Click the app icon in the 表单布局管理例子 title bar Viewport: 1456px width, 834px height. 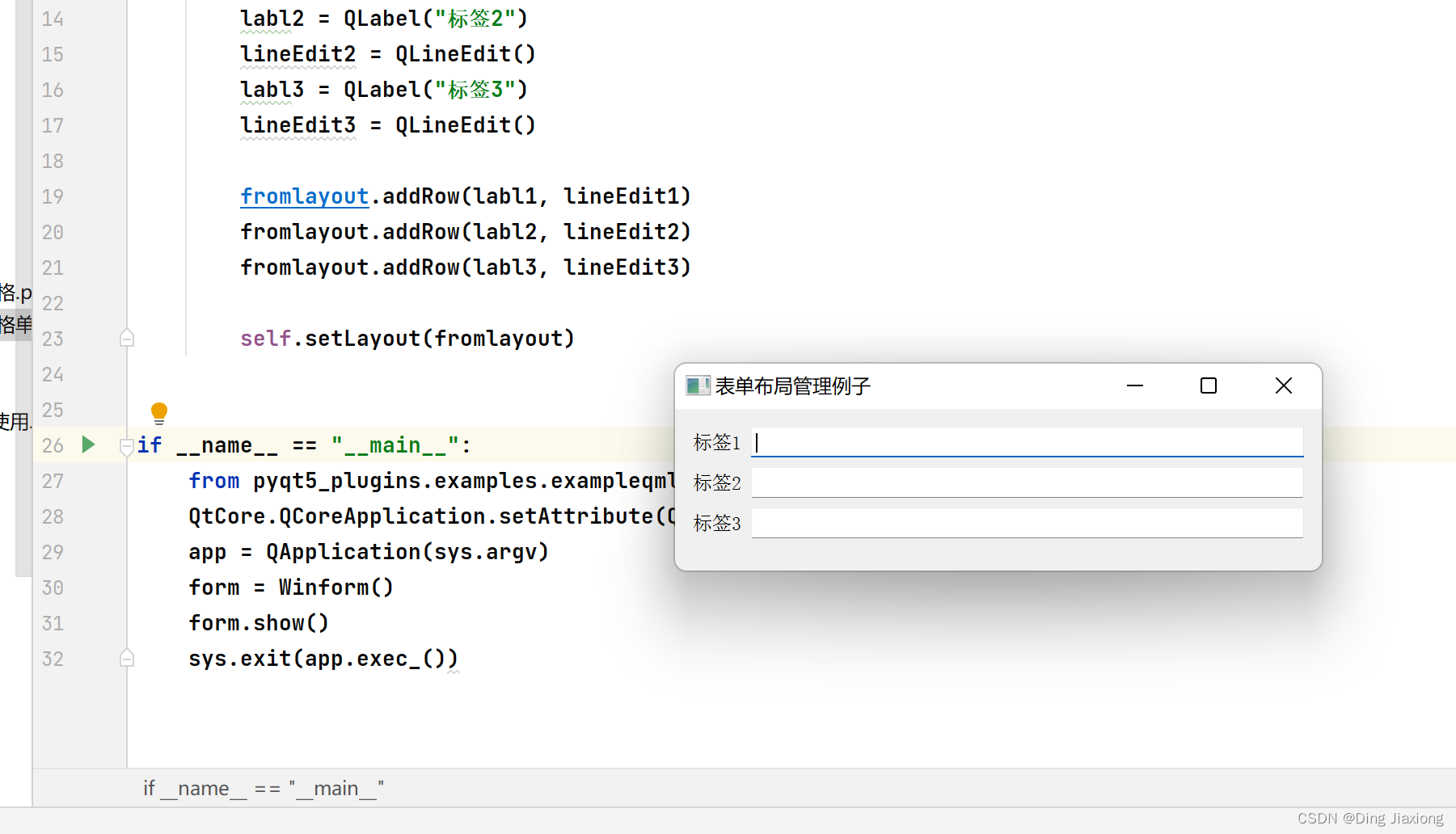click(698, 385)
